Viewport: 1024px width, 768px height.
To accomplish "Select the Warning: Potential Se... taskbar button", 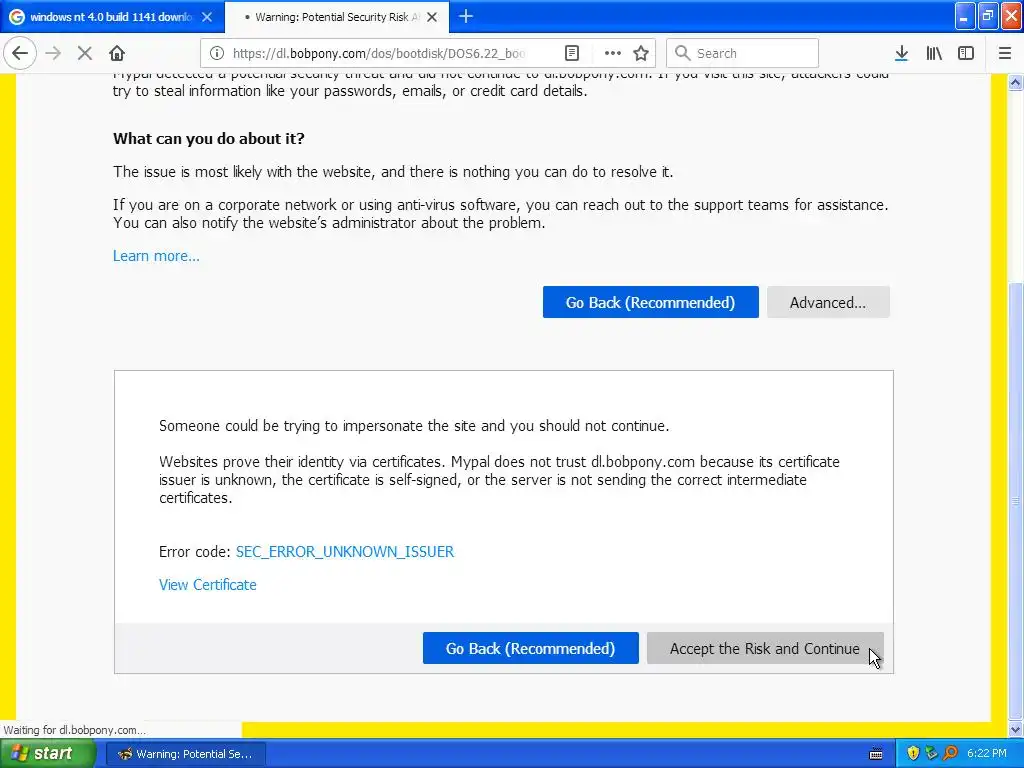I will coord(185,754).
